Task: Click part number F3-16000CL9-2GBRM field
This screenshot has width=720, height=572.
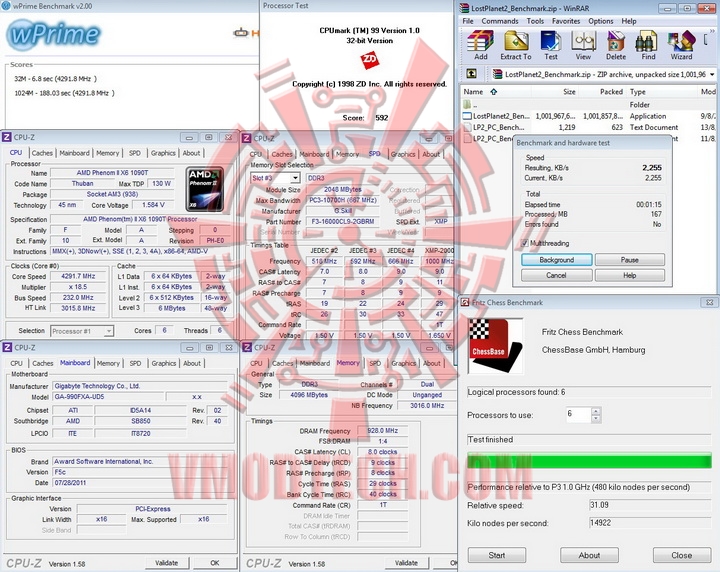Action: coord(343,221)
